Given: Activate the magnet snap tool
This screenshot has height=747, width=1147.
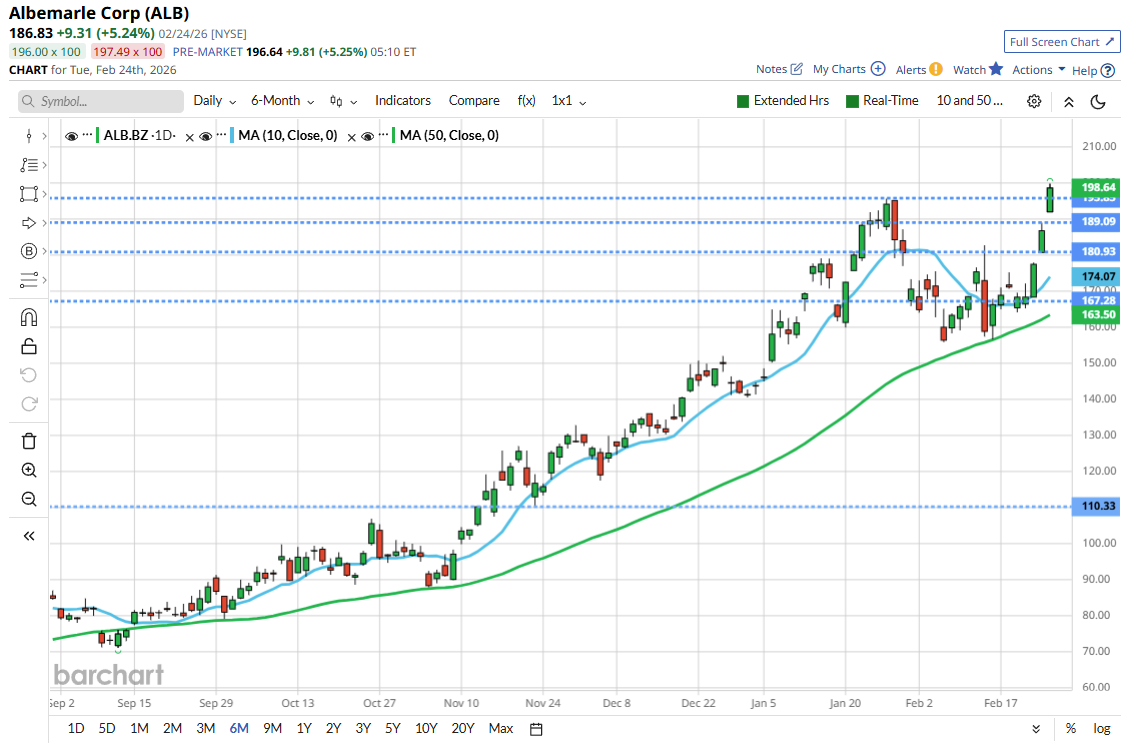Looking at the screenshot, I should point(28,317).
